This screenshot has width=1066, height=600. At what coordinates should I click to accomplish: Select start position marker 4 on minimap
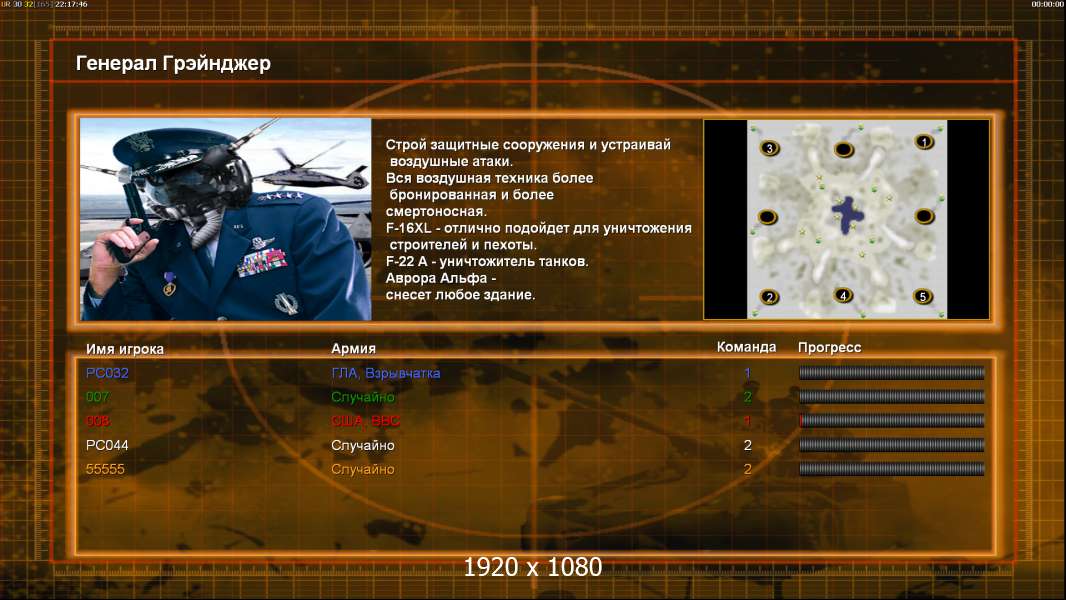coord(843,296)
